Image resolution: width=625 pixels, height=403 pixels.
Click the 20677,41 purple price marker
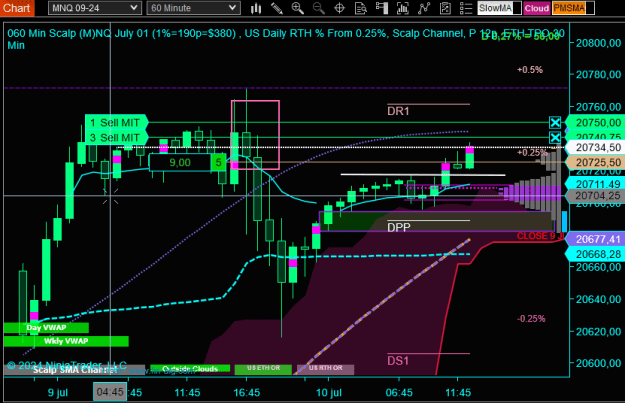point(596,239)
